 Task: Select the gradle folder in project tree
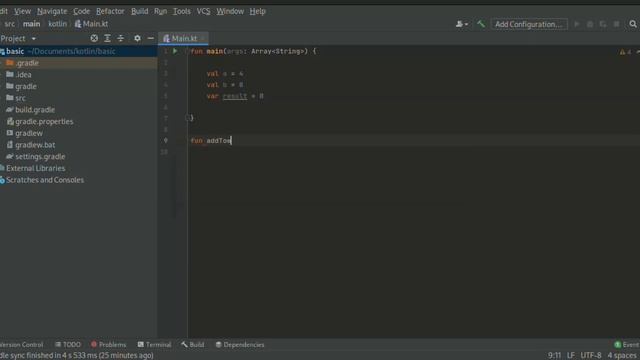coord(78,87)
